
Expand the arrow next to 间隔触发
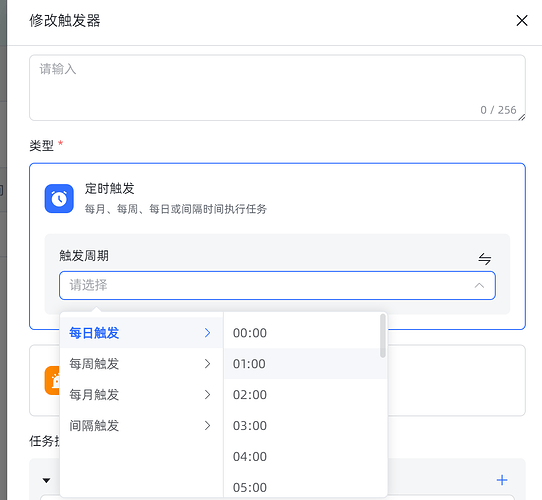207,426
